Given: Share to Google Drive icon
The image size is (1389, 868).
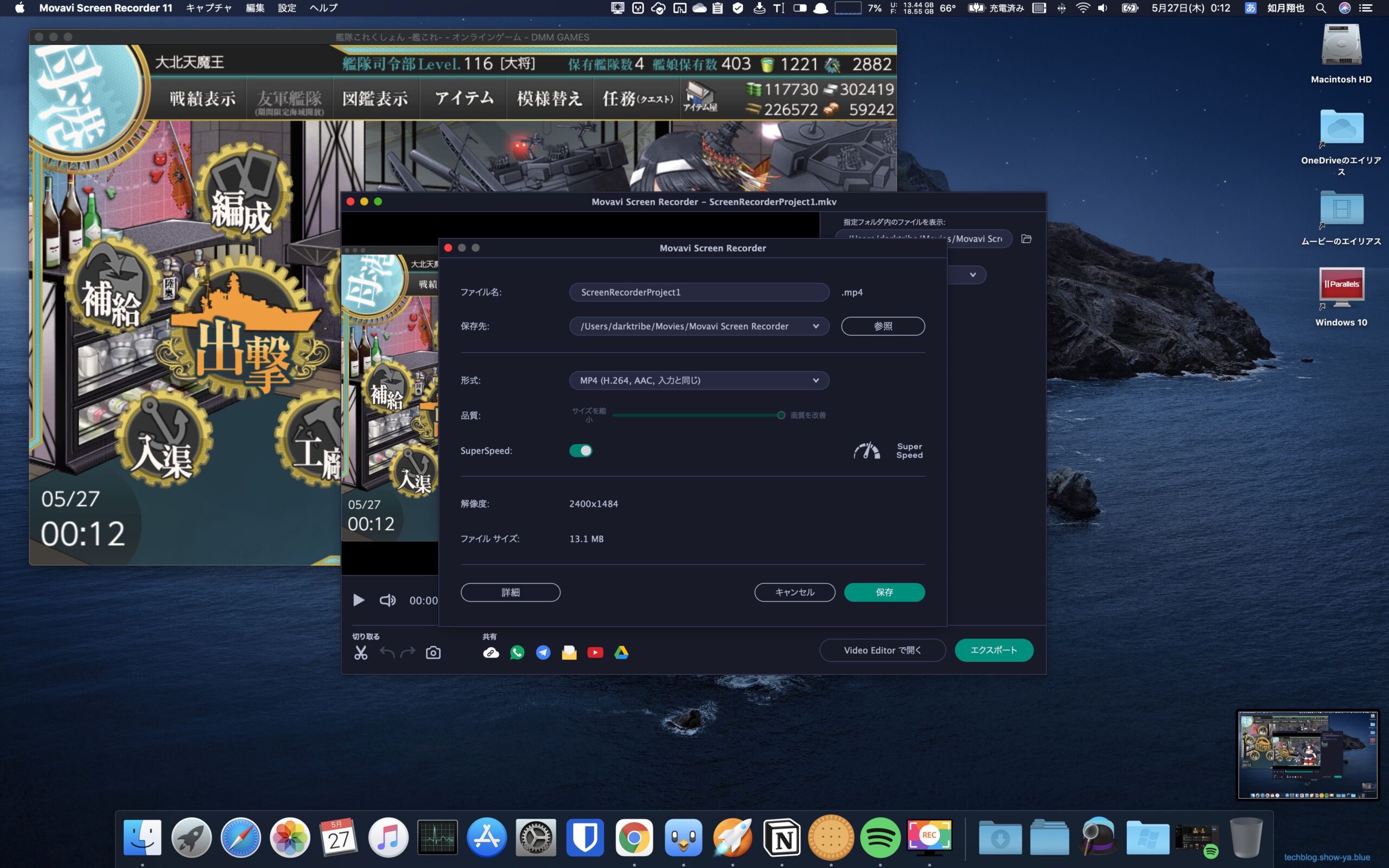Looking at the screenshot, I should (x=621, y=653).
